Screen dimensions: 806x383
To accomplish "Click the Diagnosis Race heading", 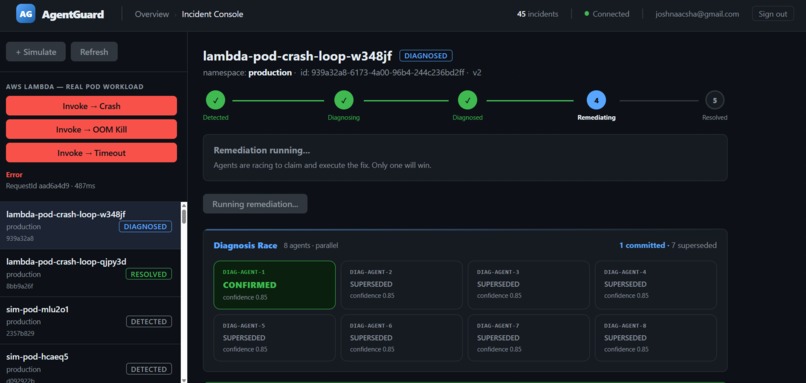I will [245, 245].
